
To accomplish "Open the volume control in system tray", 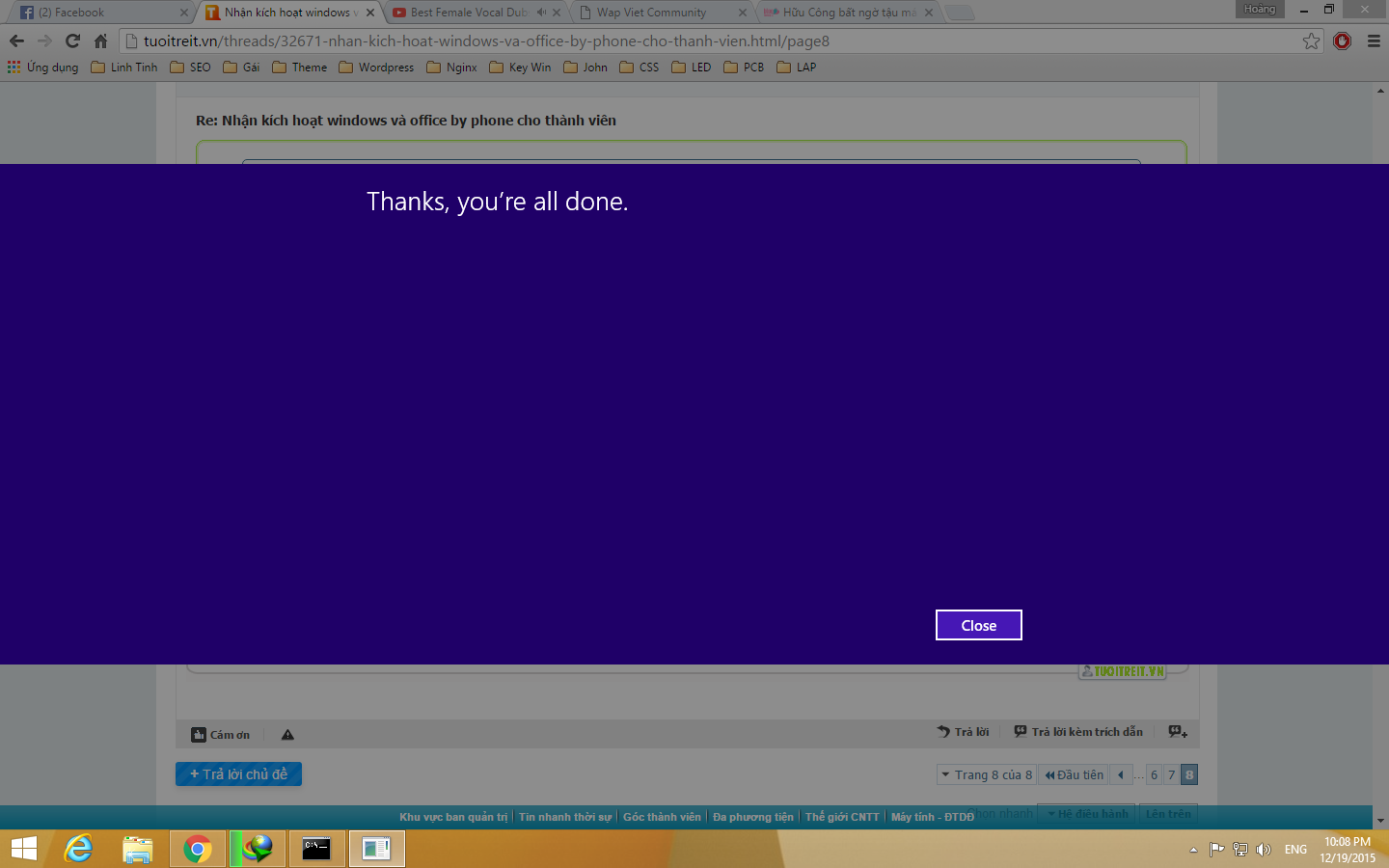I will (x=1264, y=850).
